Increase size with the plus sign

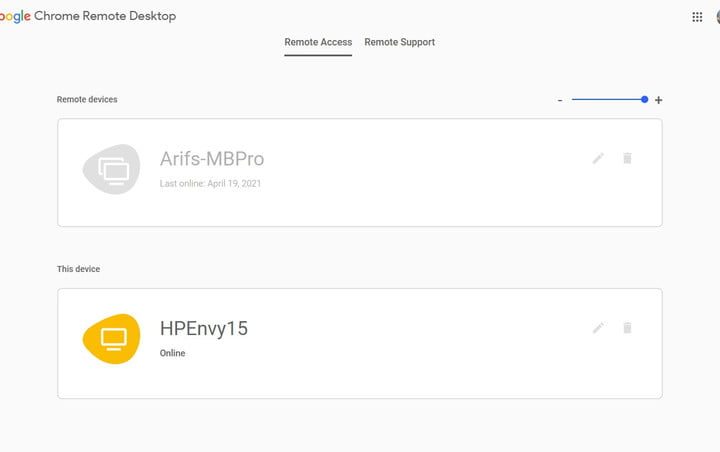(x=658, y=100)
